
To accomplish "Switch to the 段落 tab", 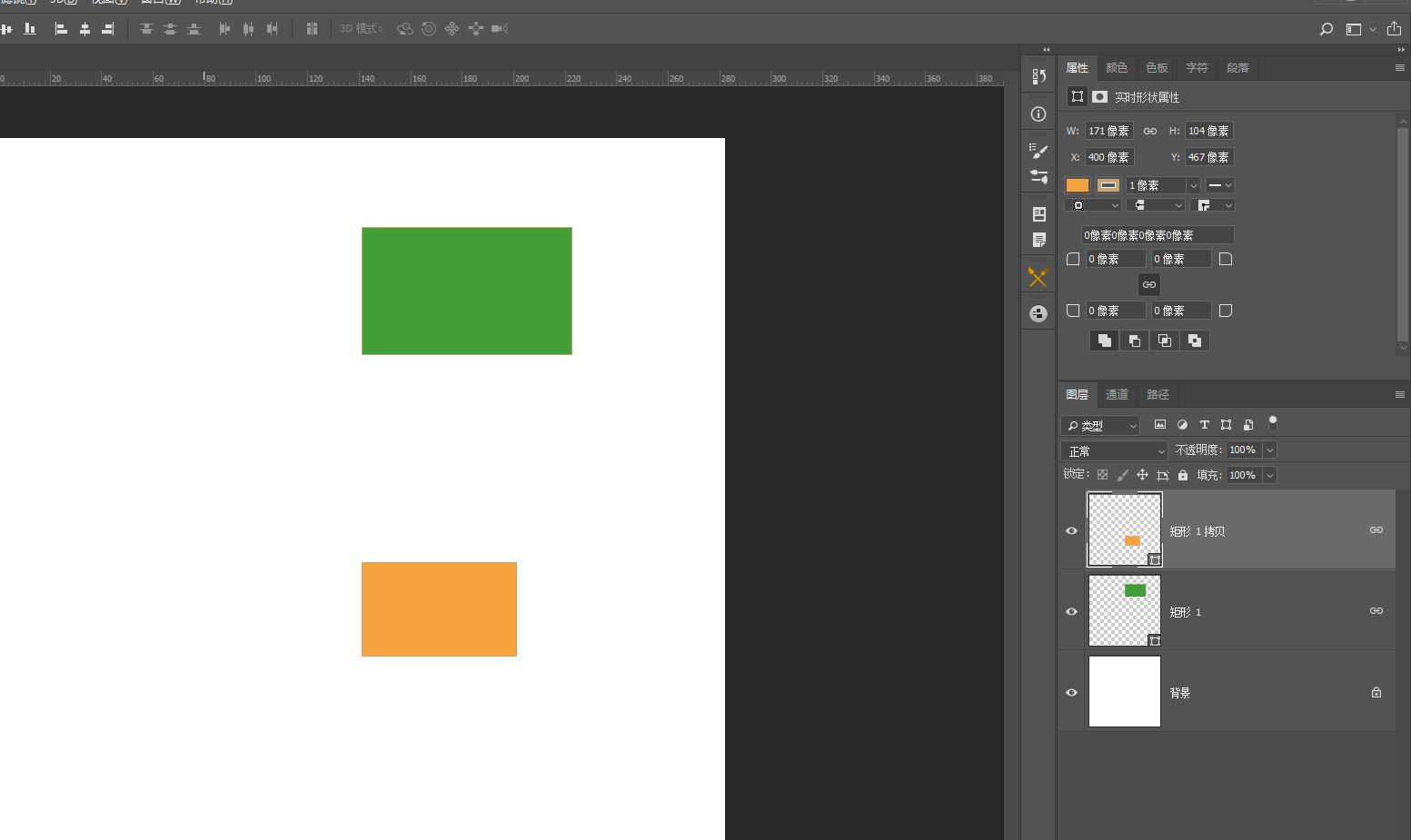I will [x=1237, y=68].
